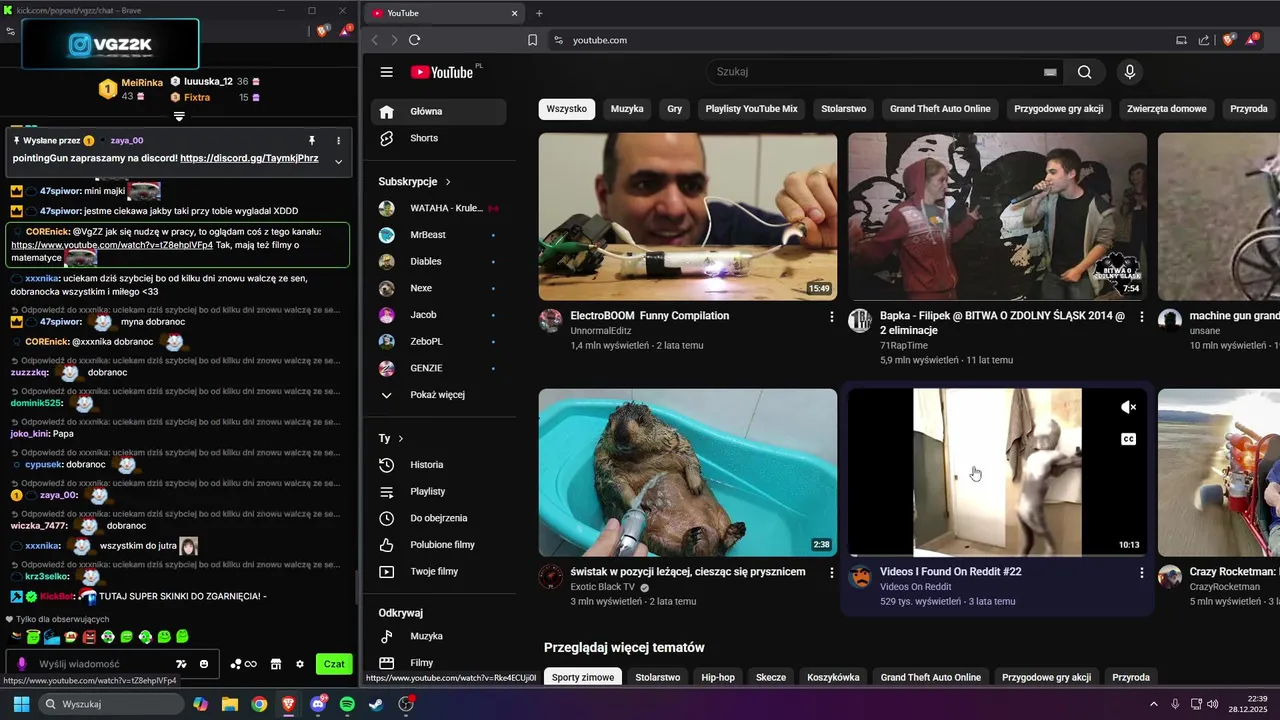Open emoji picker in Kick chat input
Viewport: 1280px width, 720px height.
point(204,664)
